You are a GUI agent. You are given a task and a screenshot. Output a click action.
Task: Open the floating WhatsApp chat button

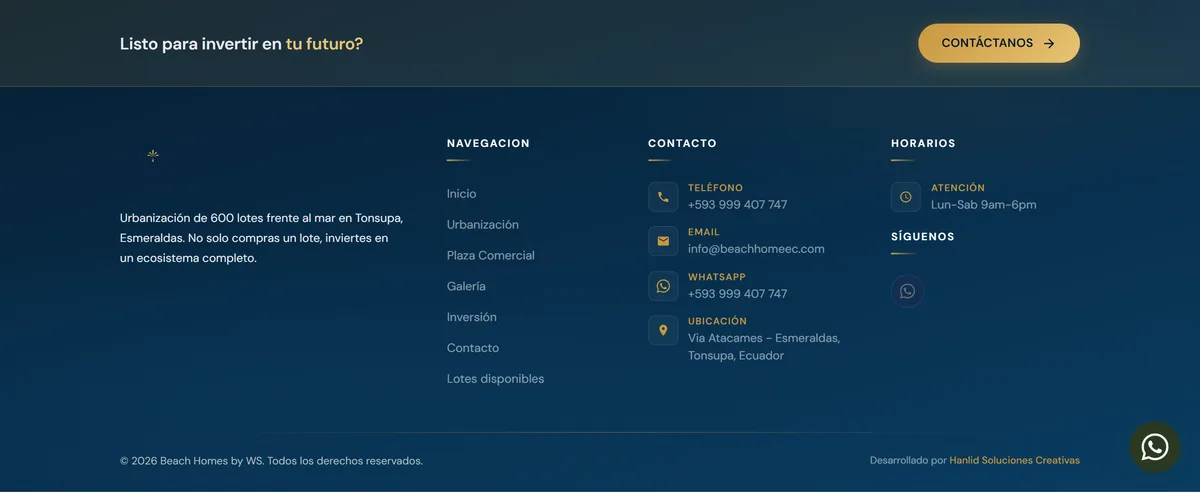[x=1155, y=447]
